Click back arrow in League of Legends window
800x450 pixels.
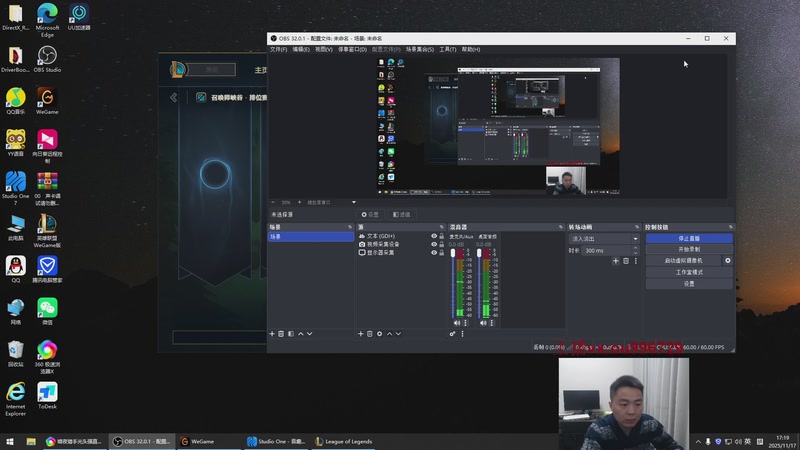point(173,97)
